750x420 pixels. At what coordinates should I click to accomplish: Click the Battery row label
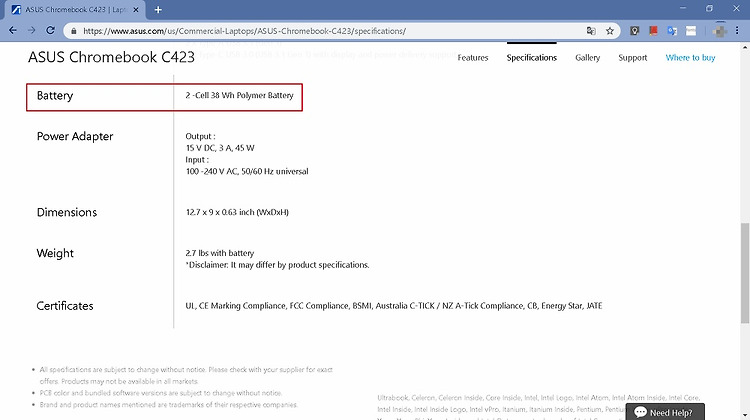[x=55, y=96]
